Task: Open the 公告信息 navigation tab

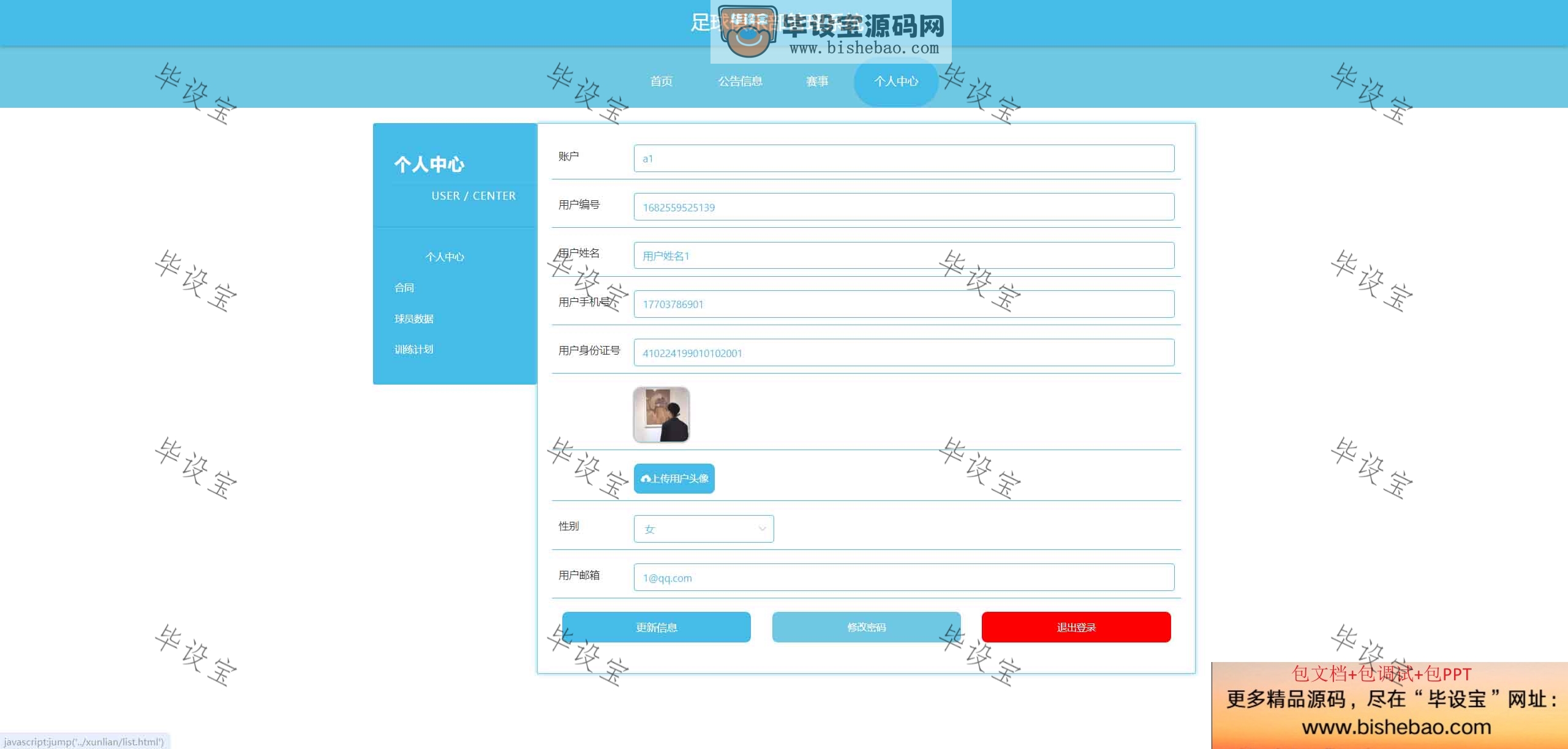Action: click(740, 81)
